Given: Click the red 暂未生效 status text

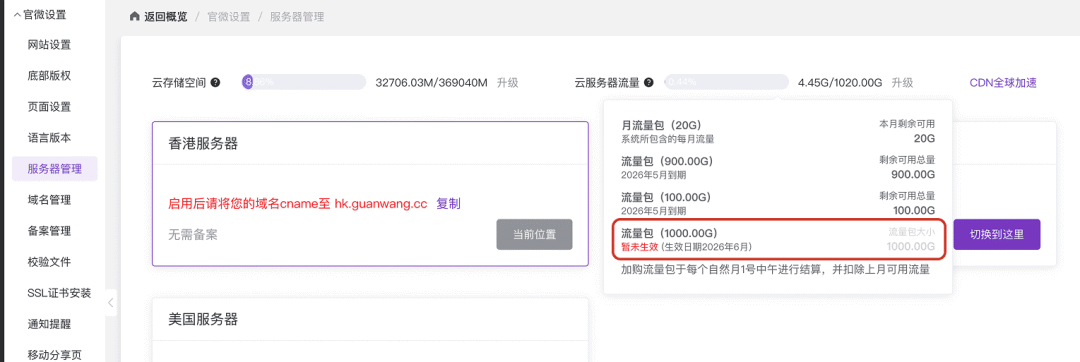Looking at the screenshot, I should (639, 247).
